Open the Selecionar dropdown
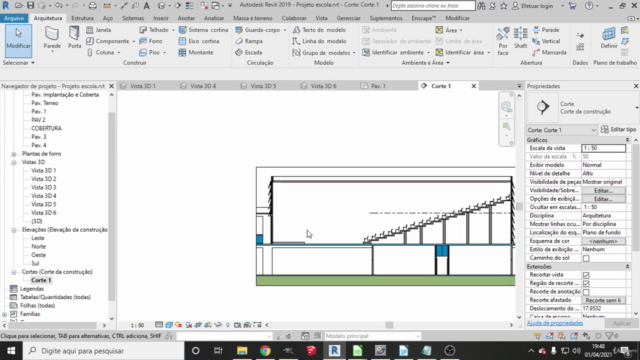The width and height of the screenshot is (640, 360). [x=19, y=63]
